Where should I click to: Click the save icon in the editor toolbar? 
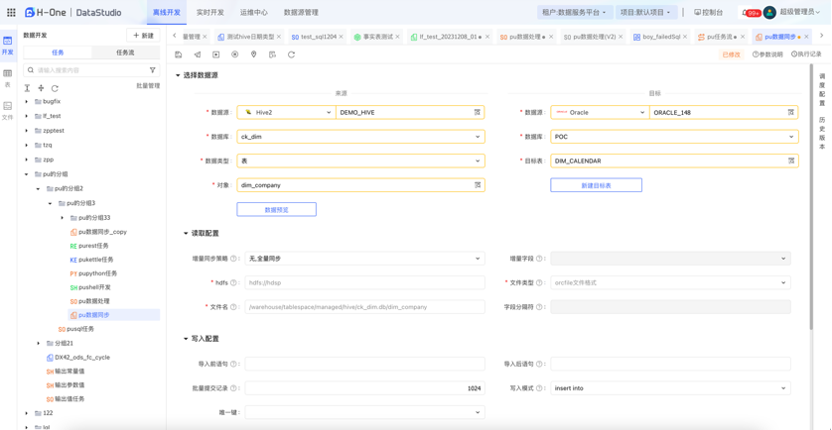pyautogui.click(x=179, y=54)
